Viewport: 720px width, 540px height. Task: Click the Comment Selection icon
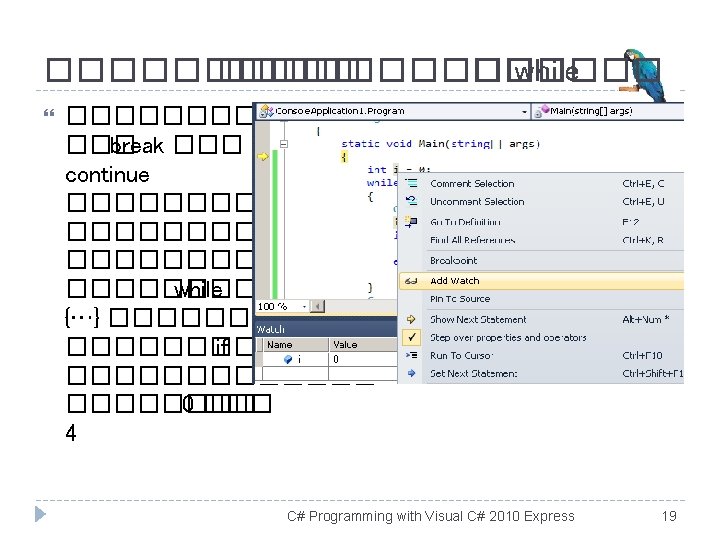tap(411, 183)
